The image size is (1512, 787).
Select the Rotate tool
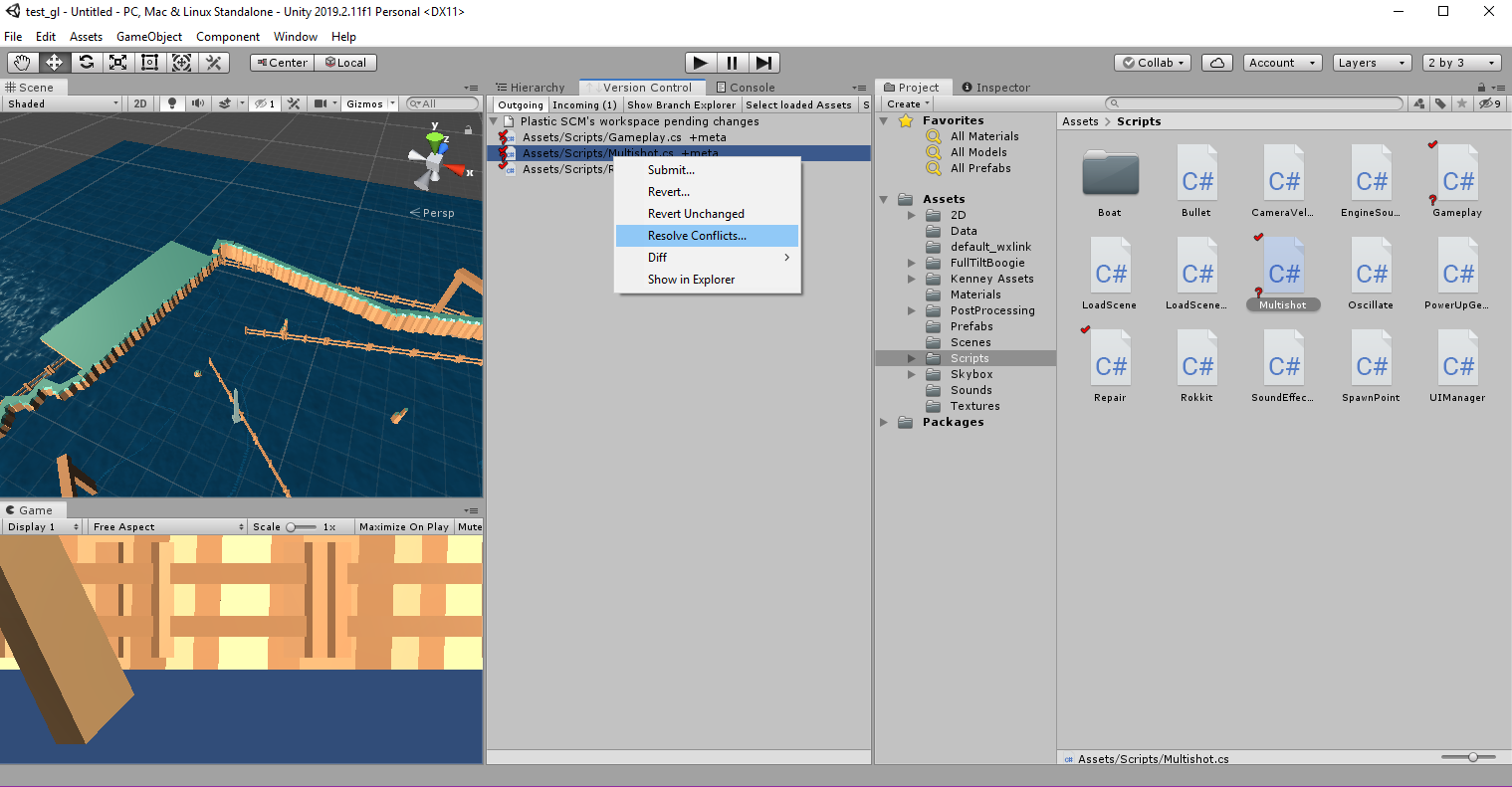88,62
